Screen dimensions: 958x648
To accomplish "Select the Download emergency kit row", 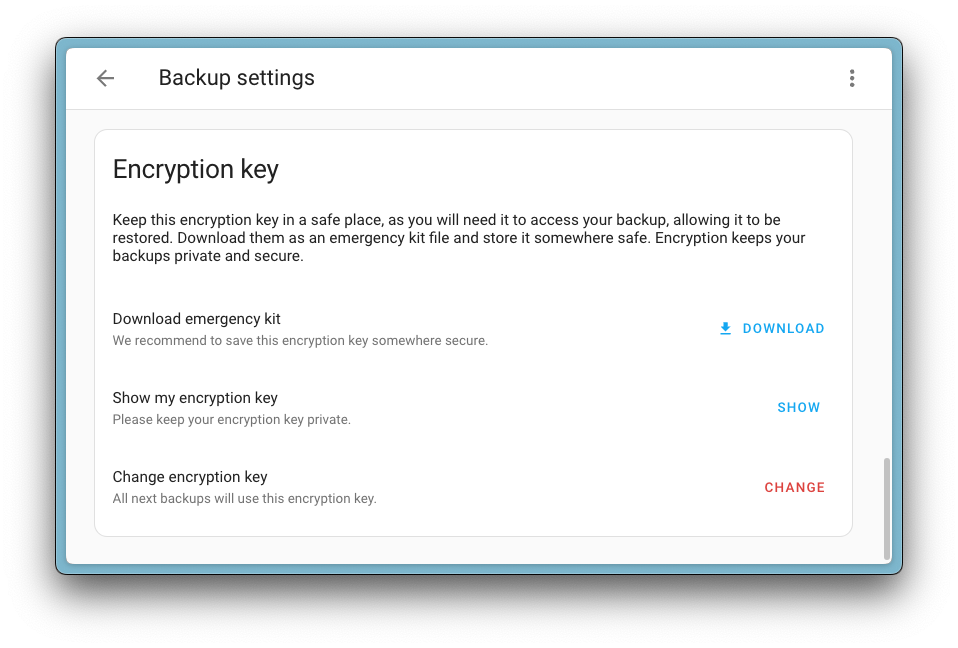I will pyautogui.click(x=196, y=318).
